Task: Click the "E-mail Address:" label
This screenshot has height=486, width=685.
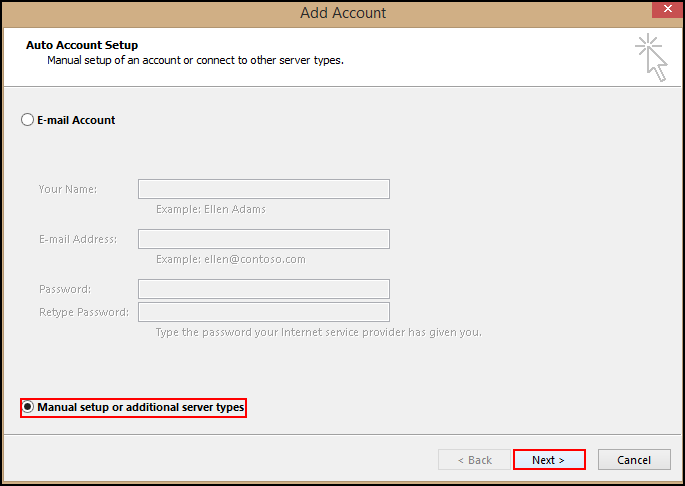Action: click(x=78, y=239)
